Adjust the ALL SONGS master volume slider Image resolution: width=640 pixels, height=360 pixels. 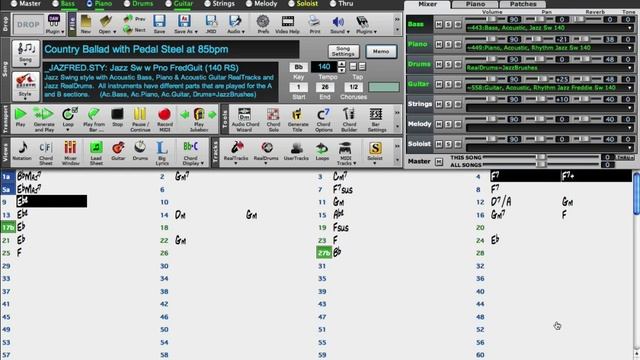pos(541,164)
